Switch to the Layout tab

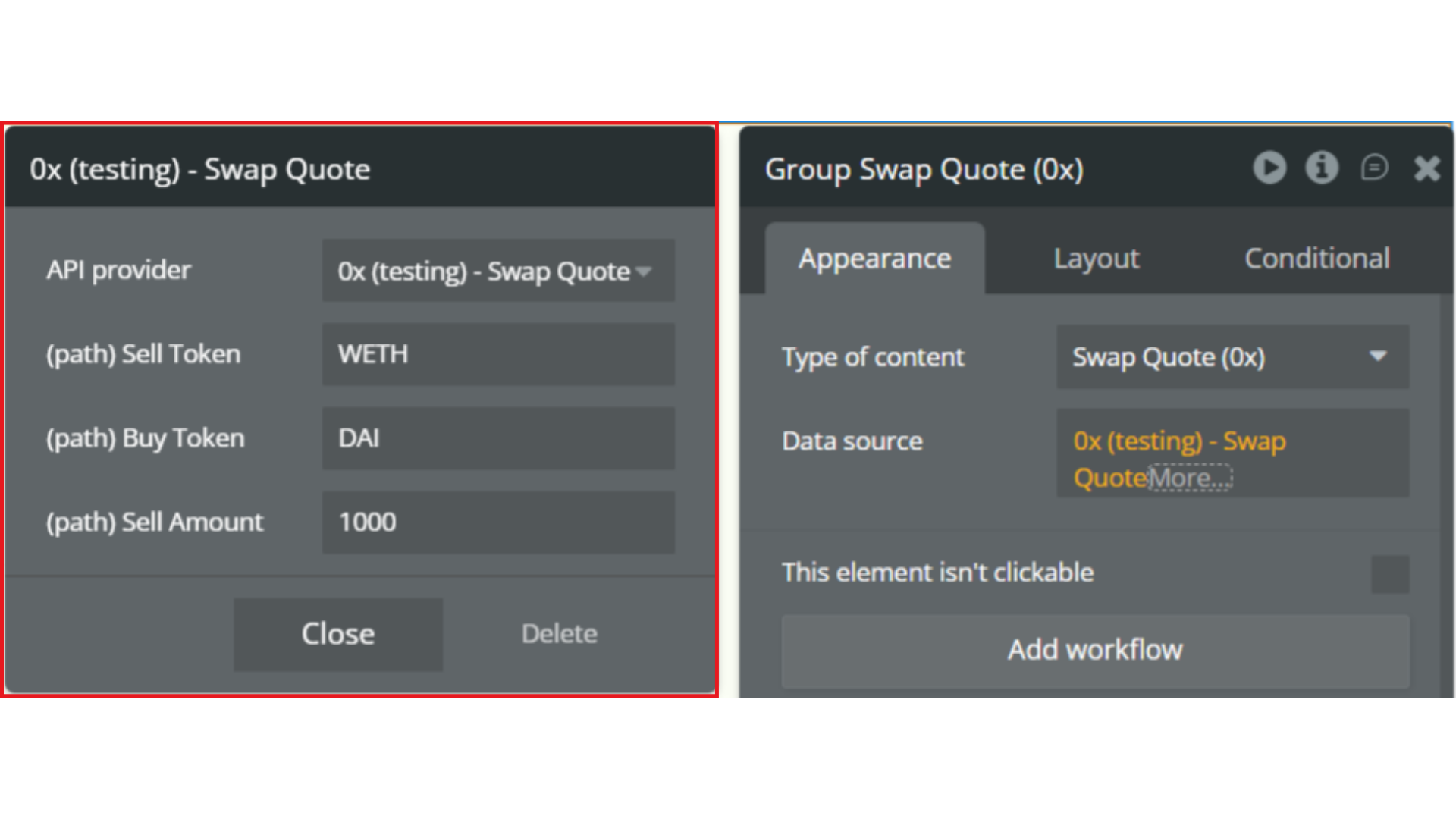pyautogui.click(x=1096, y=259)
